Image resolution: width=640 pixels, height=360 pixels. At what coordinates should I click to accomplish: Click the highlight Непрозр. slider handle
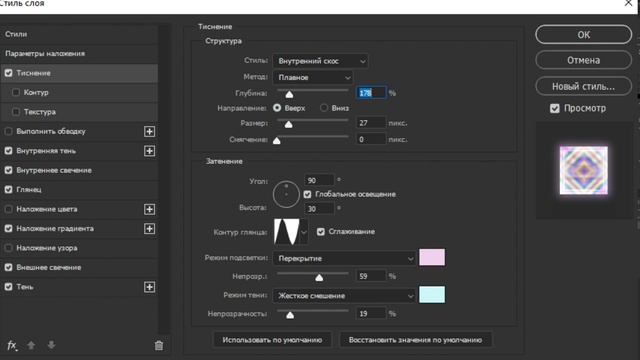pyautogui.click(x=319, y=278)
